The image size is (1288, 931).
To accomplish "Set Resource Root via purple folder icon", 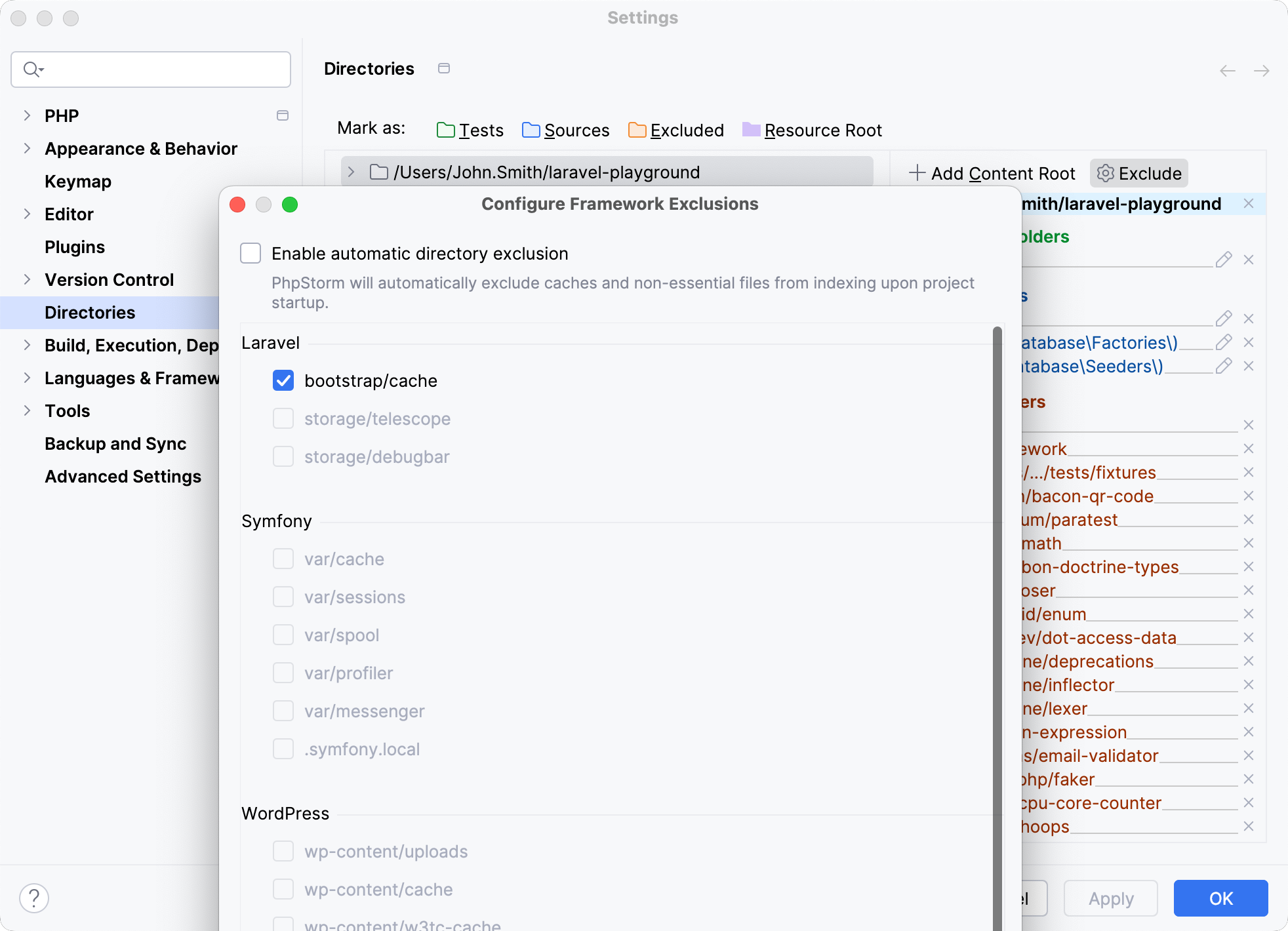I will [750, 130].
